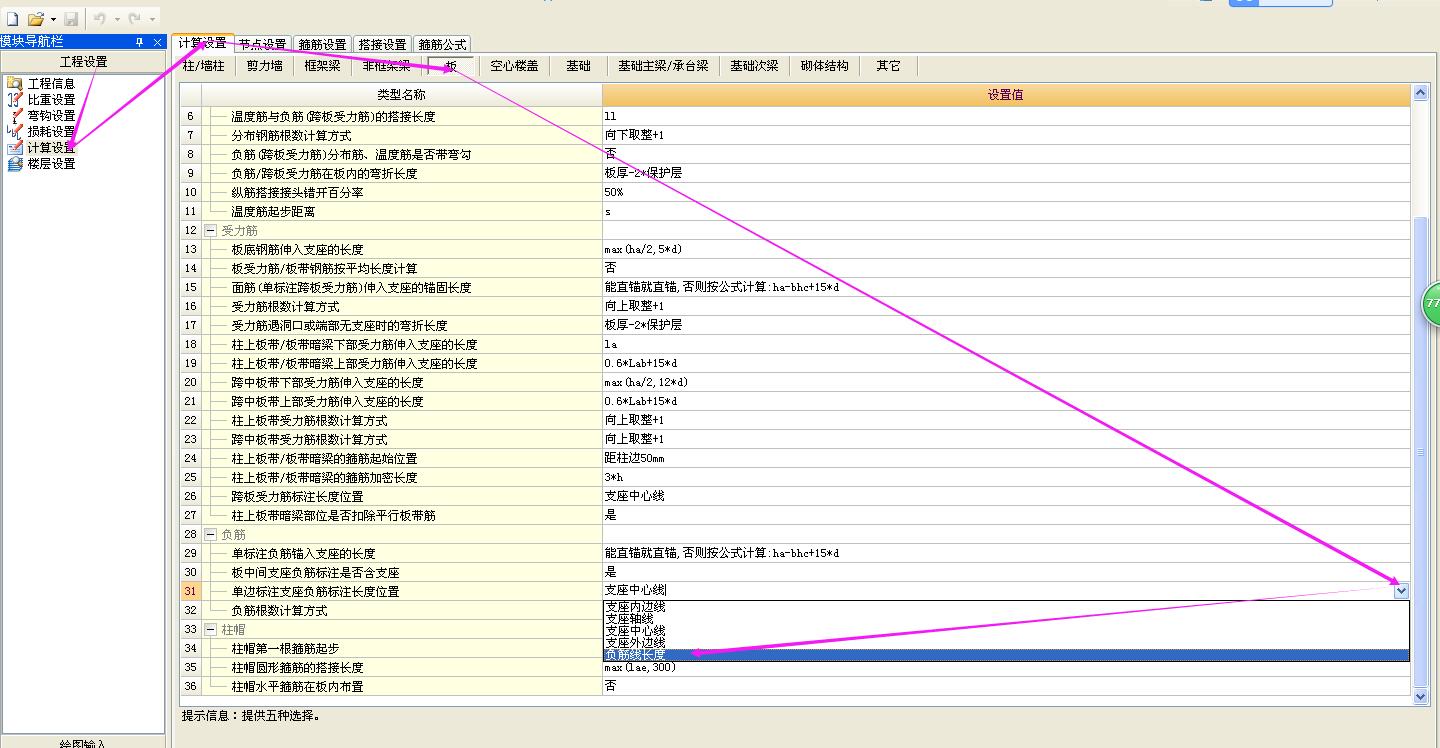Image resolution: width=1440 pixels, height=748 pixels.
Task: Select the 柱/墙柱 sub-tab
Action: coord(204,66)
